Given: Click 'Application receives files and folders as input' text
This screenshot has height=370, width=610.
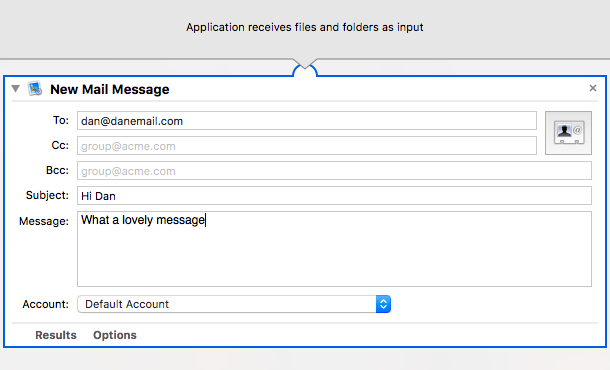Looking at the screenshot, I should (305, 27).
